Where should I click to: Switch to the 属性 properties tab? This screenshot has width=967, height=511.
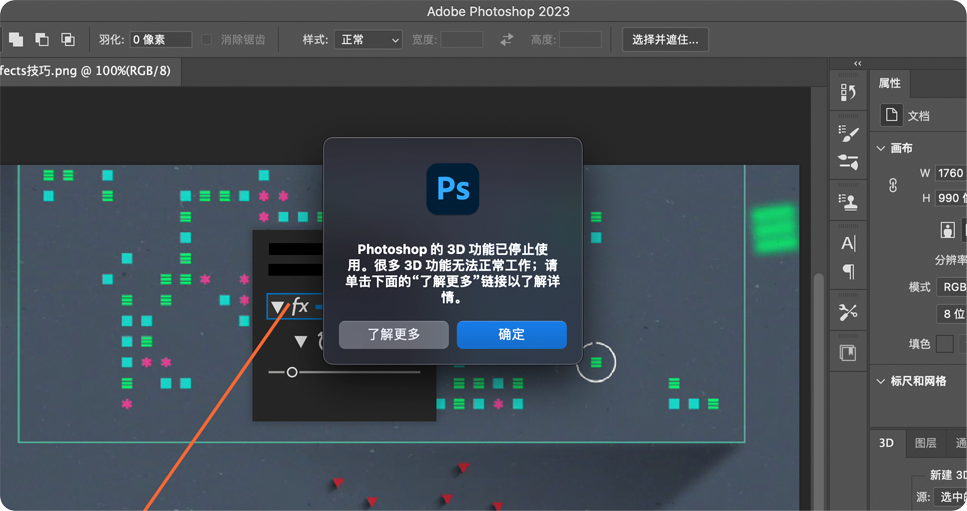889,83
